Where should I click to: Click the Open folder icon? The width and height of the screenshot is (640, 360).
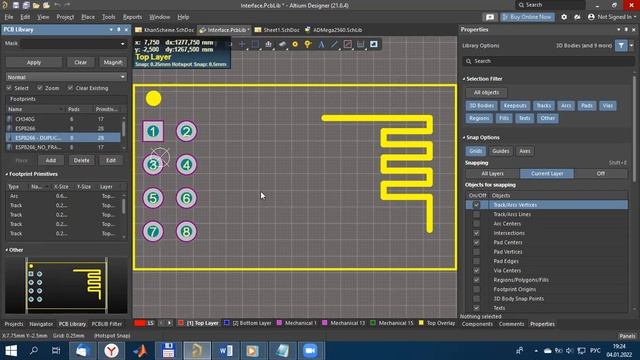click(x=36, y=5)
